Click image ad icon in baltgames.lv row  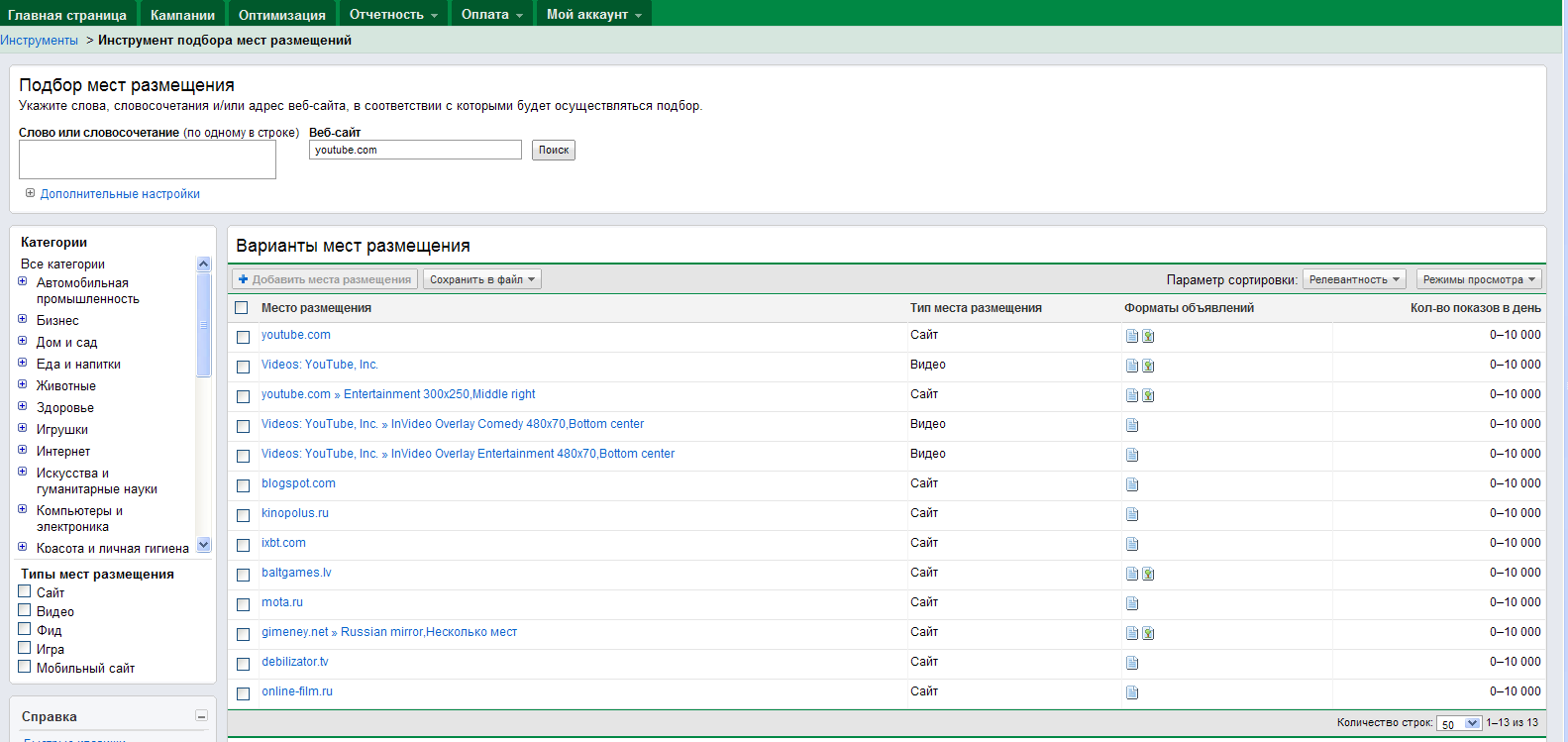pos(1148,574)
